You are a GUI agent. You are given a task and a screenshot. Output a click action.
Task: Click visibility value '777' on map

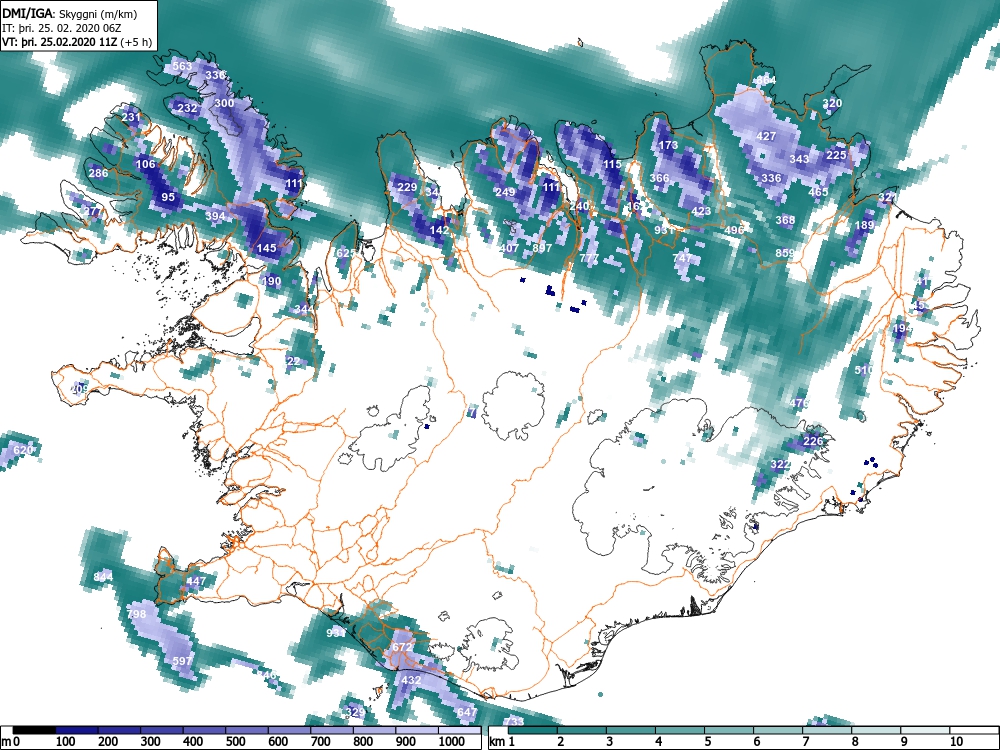(x=589, y=258)
